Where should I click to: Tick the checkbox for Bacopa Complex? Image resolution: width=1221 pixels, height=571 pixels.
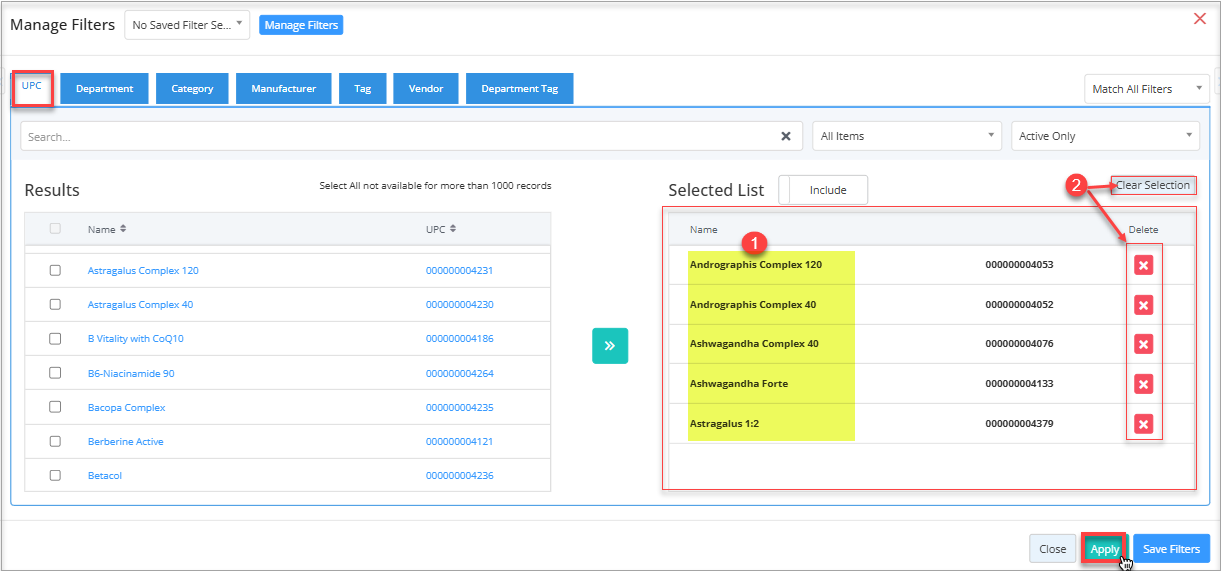pyautogui.click(x=55, y=408)
